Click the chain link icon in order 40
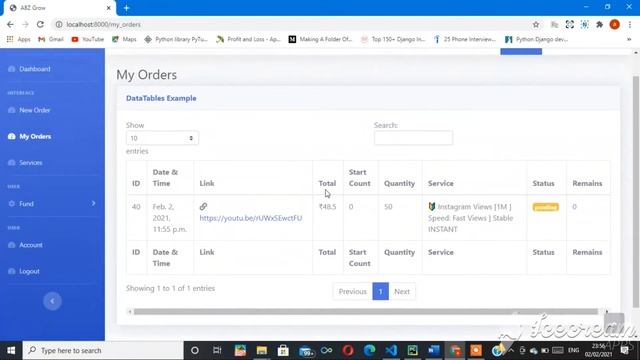The image size is (640, 360). (x=203, y=207)
